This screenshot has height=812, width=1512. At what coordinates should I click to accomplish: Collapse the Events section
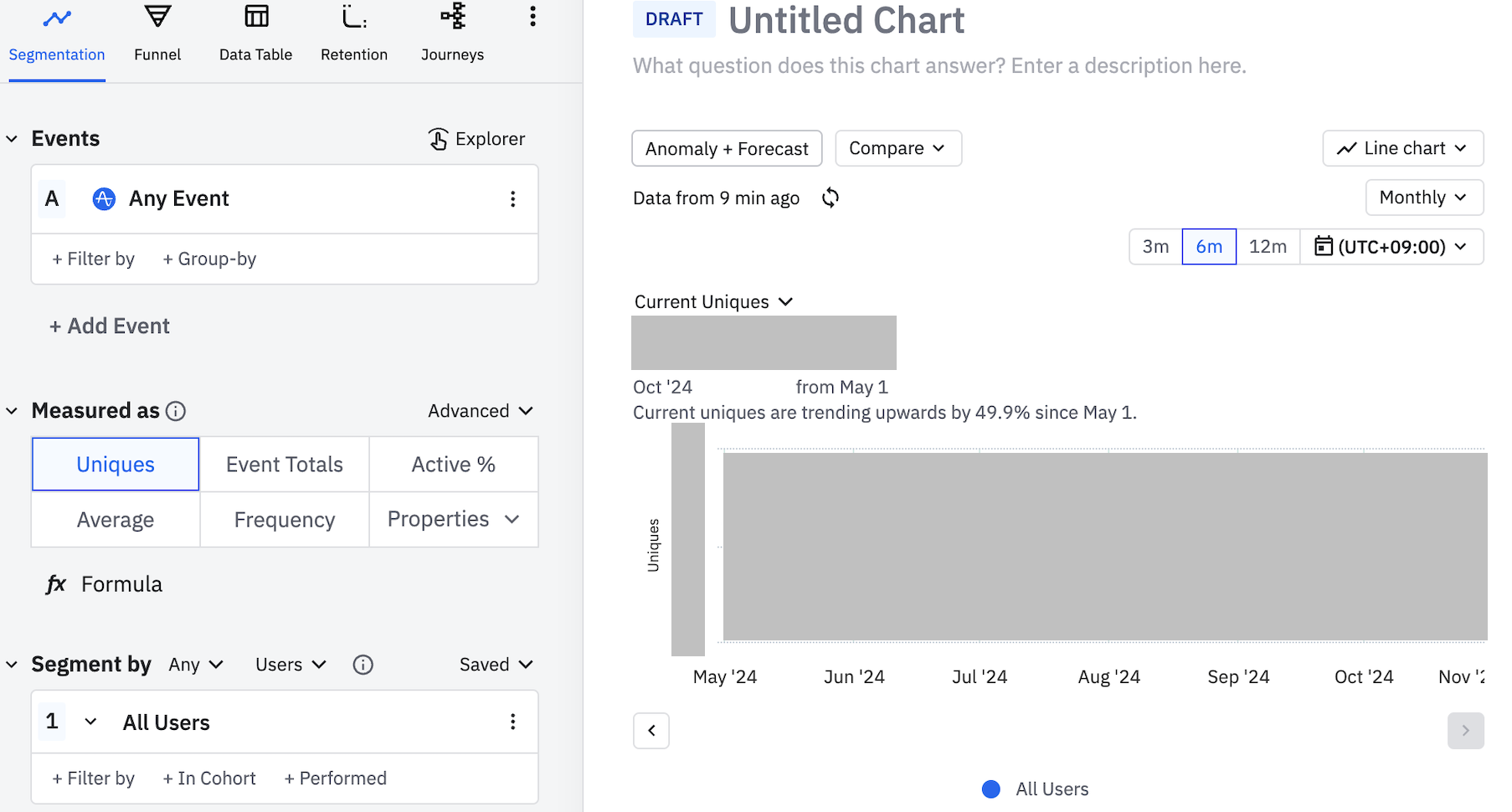[13, 139]
